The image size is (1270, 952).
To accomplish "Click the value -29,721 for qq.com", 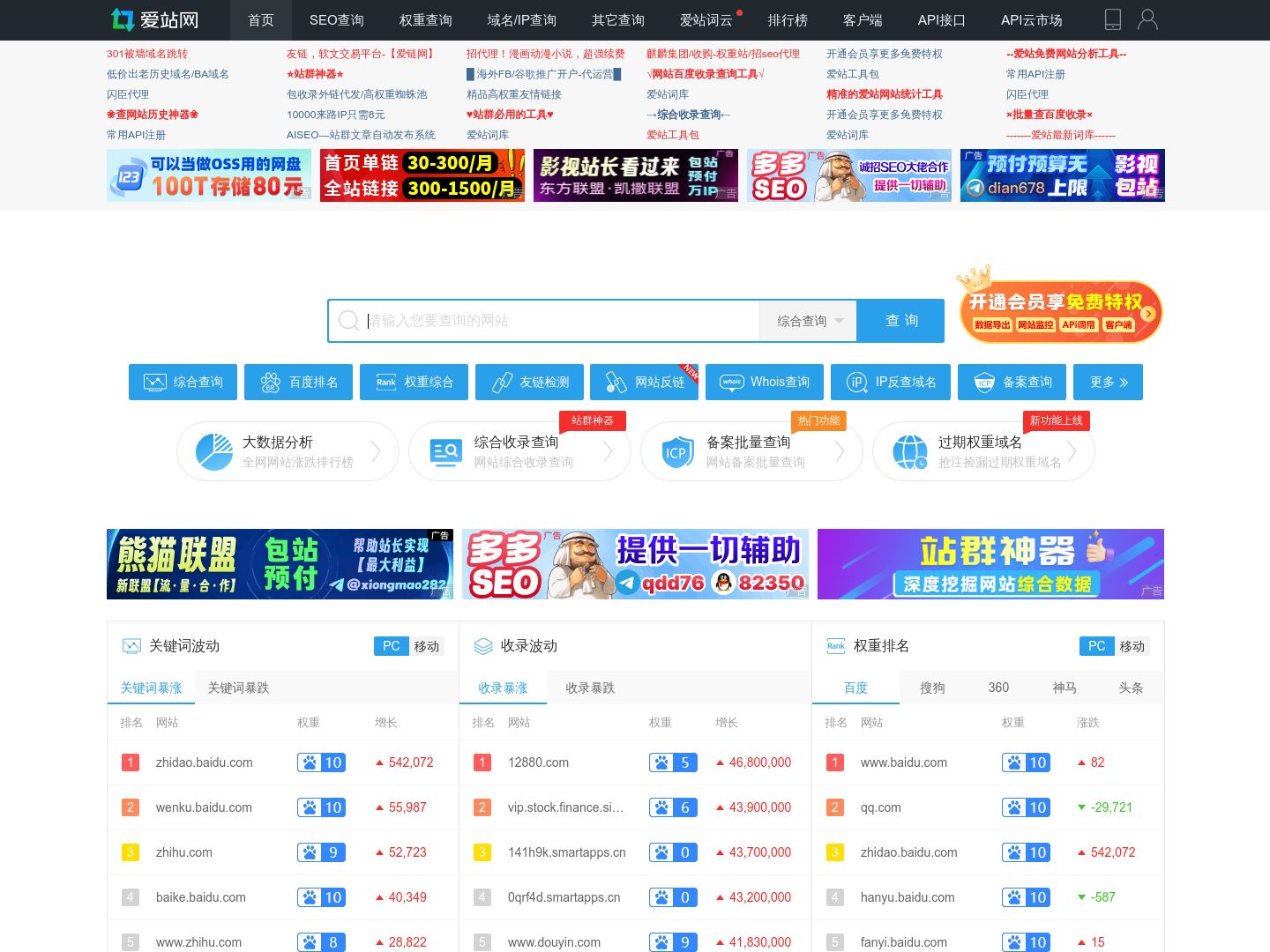I will 1111,807.
